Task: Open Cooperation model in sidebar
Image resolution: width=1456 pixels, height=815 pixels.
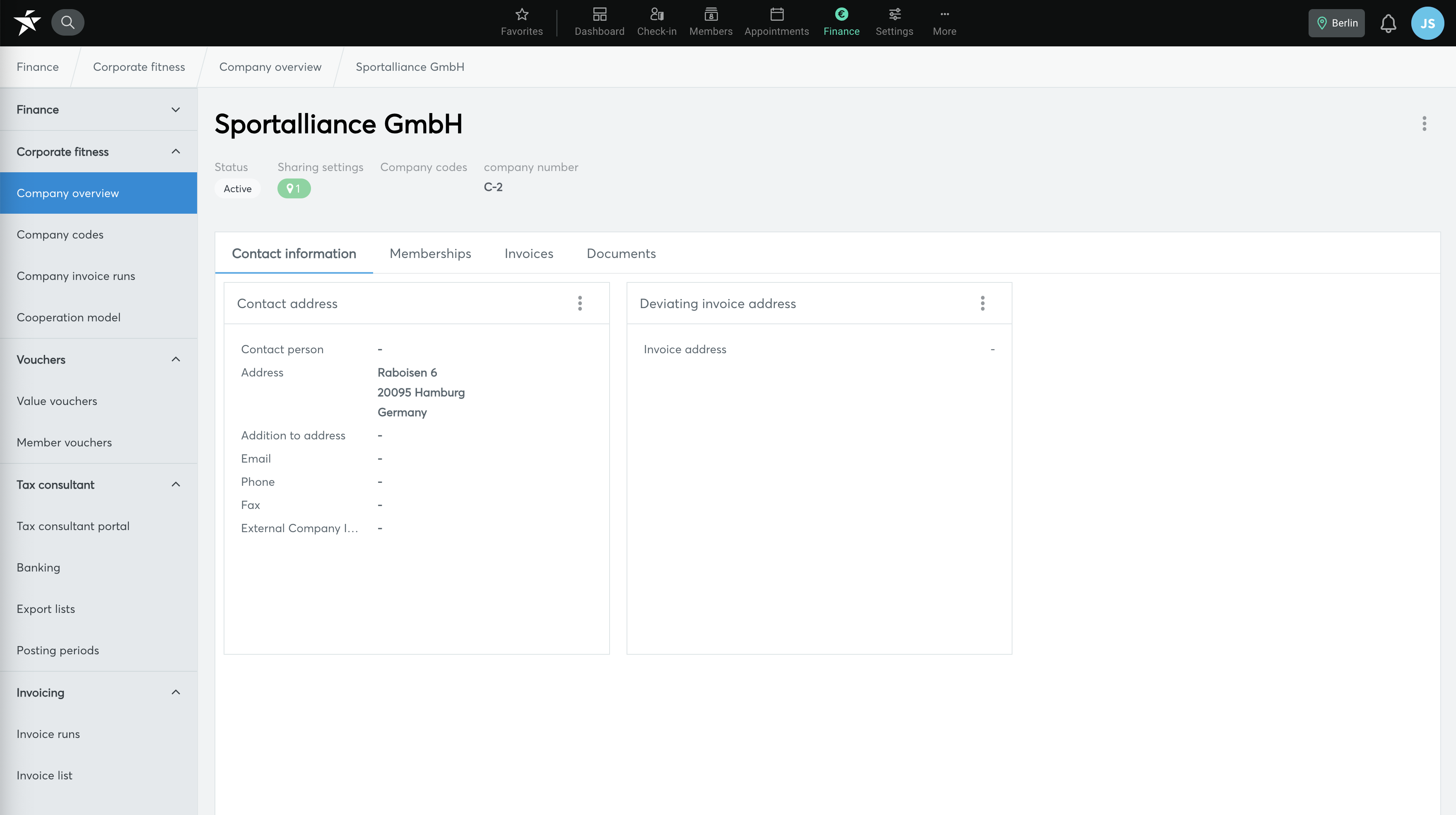Action: pyautogui.click(x=99, y=318)
